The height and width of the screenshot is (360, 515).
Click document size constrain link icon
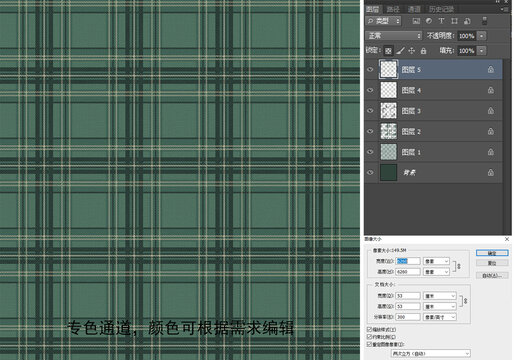465,301
